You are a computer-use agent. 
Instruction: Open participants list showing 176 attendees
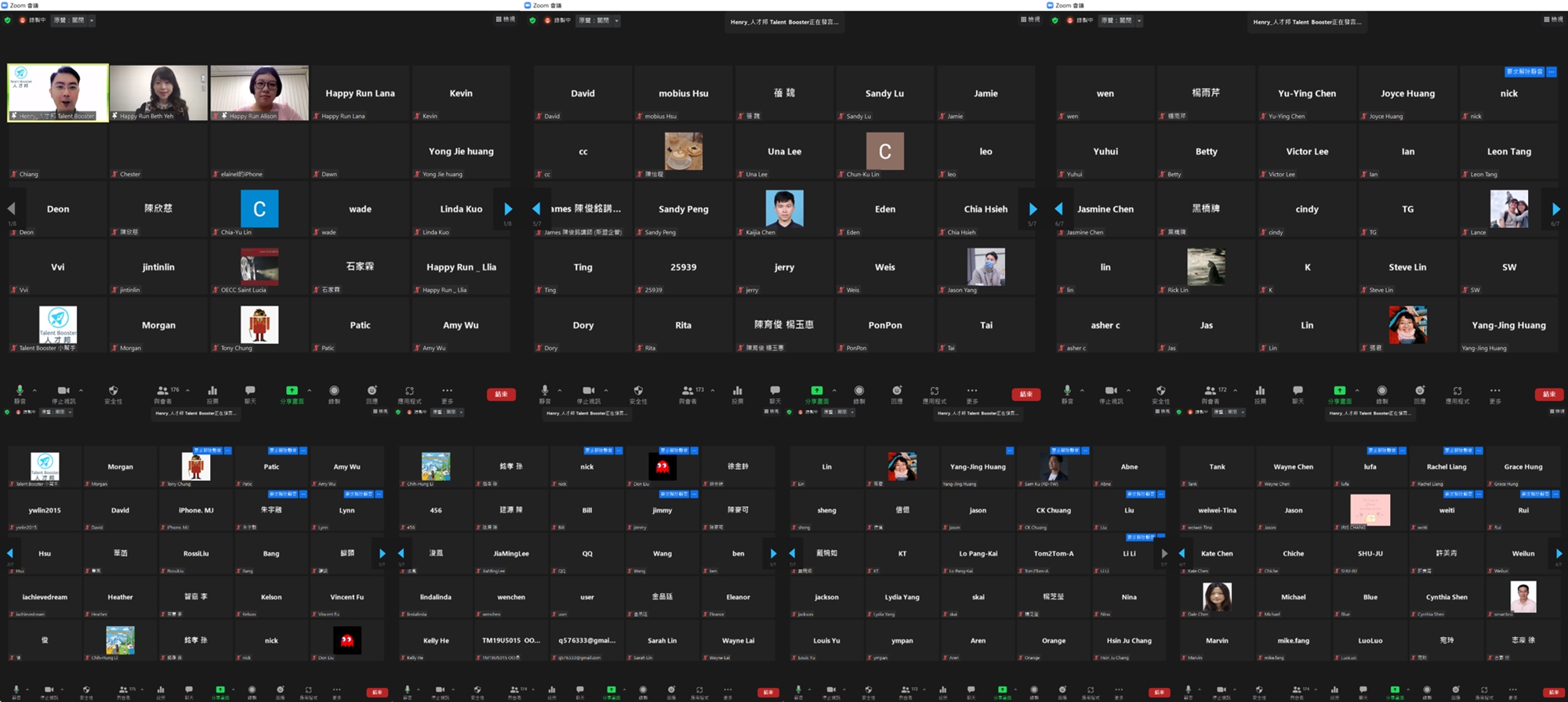coord(163,391)
